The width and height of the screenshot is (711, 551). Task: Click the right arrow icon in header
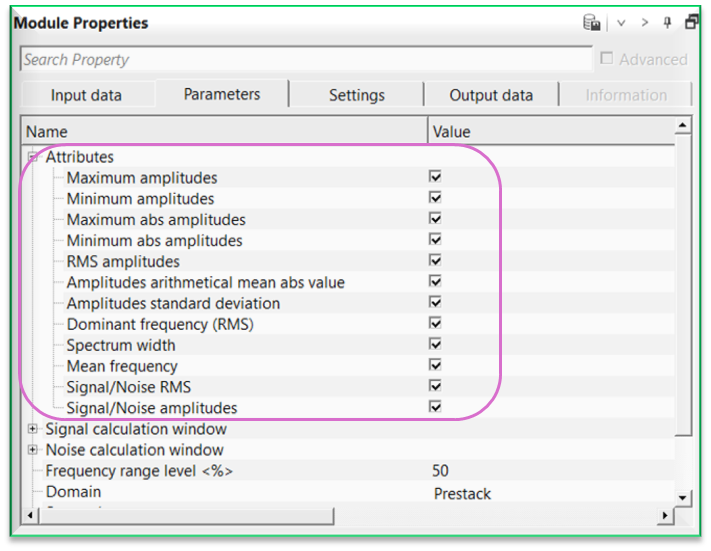click(645, 23)
